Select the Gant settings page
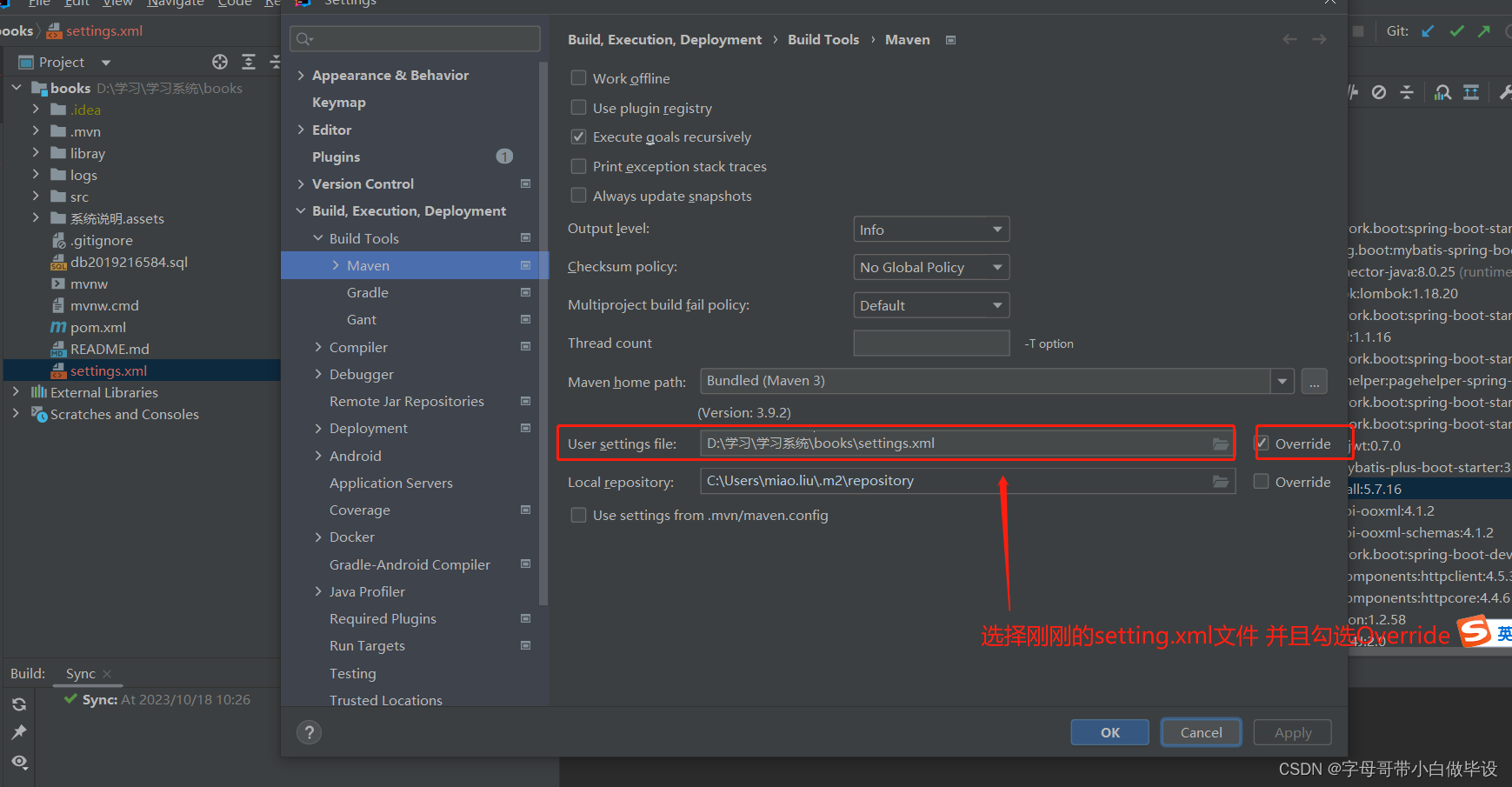Viewport: 1512px width, 787px height. (x=362, y=320)
